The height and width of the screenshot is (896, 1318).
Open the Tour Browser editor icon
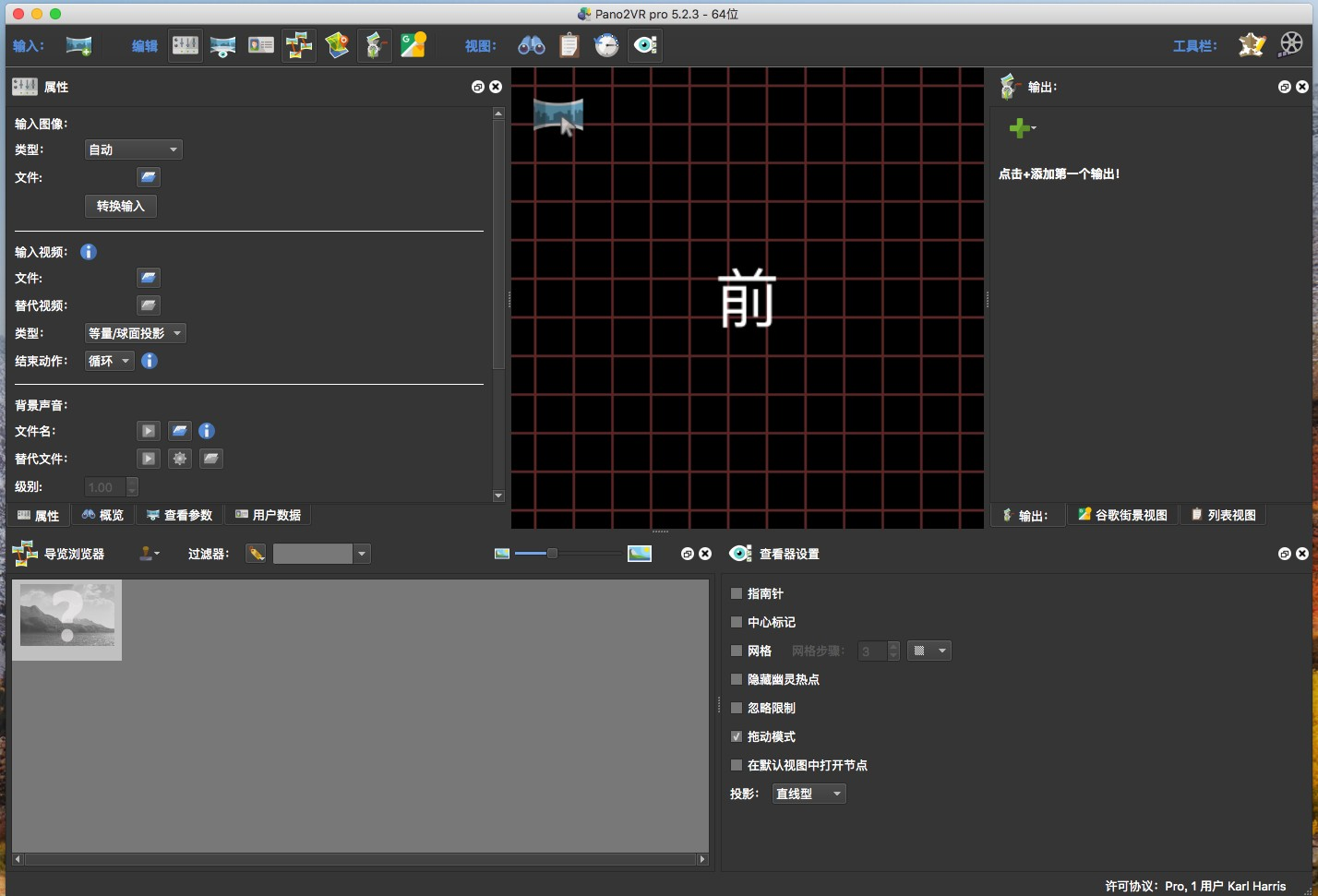coord(299,44)
